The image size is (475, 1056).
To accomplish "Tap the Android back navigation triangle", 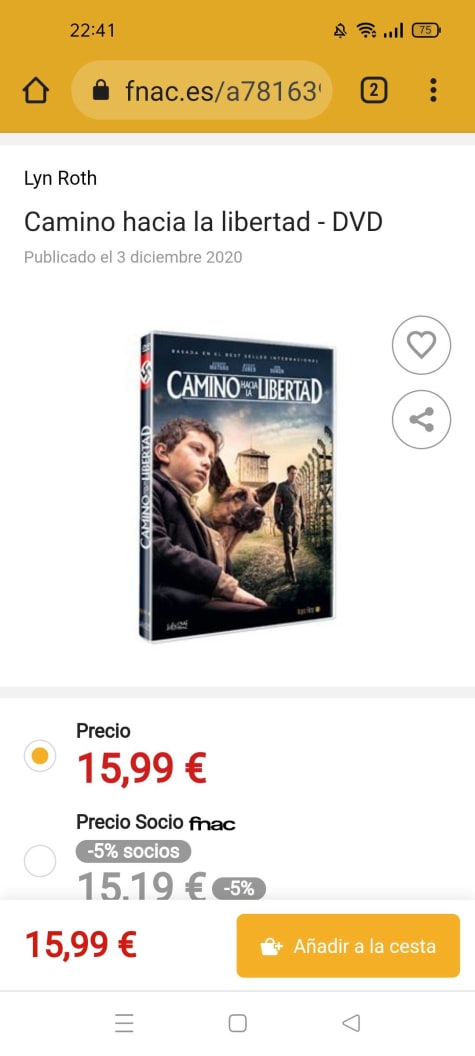I will point(351,1023).
